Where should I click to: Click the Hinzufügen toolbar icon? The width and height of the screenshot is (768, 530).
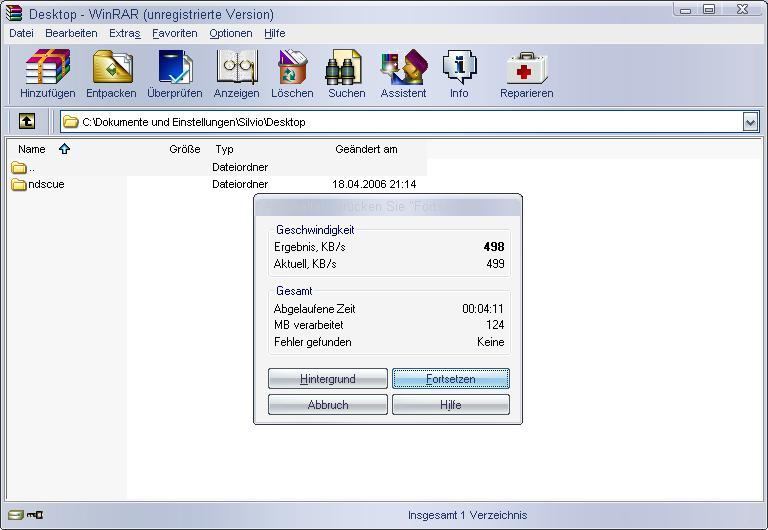tap(48, 67)
